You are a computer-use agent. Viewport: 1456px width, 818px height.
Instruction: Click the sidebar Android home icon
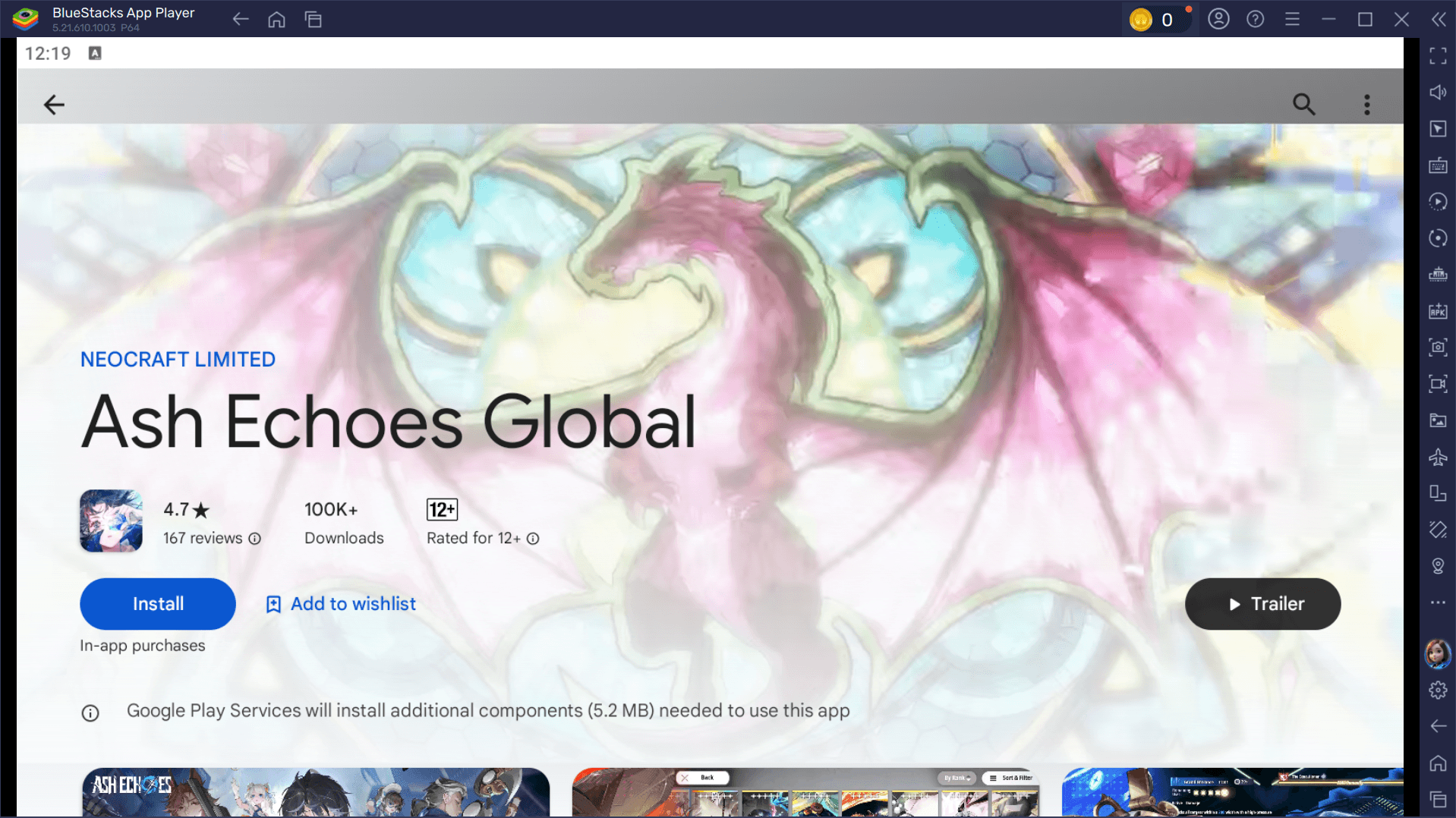click(x=1438, y=763)
